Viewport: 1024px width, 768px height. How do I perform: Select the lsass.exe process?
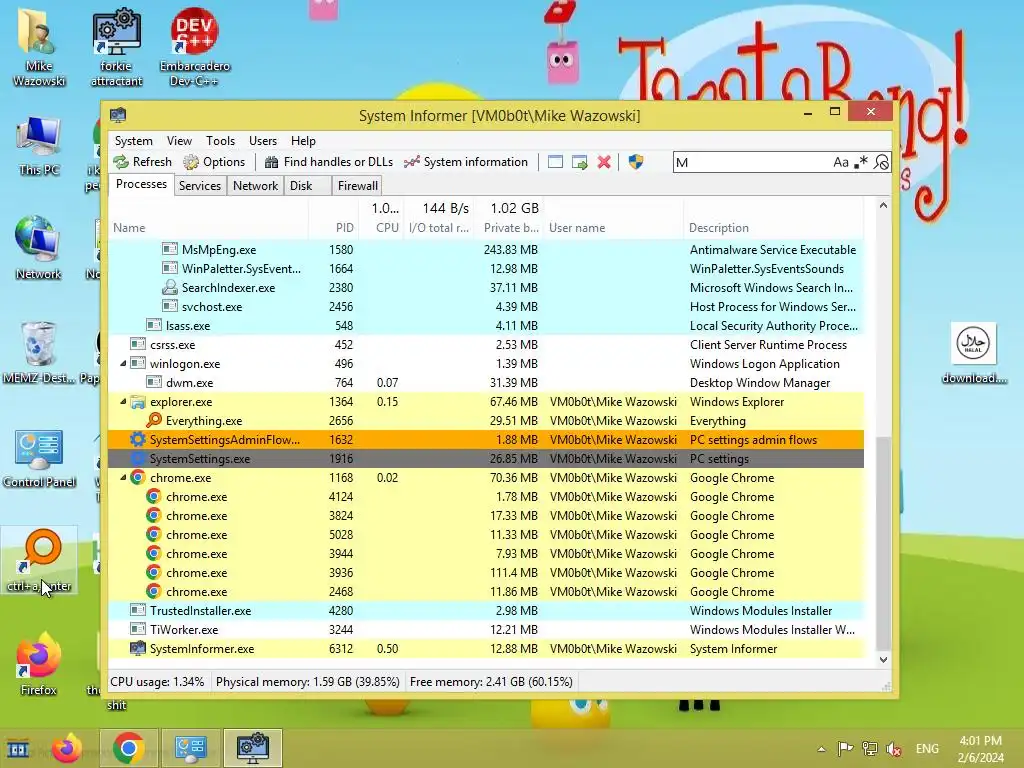pyautogui.click(x=487, y=325)
